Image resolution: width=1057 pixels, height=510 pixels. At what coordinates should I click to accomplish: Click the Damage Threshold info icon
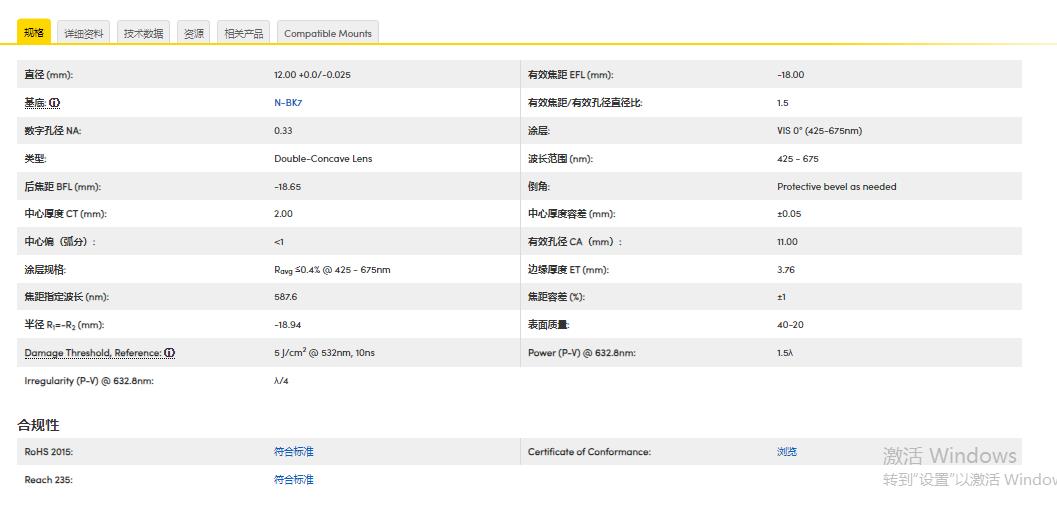tap(170, 353)
